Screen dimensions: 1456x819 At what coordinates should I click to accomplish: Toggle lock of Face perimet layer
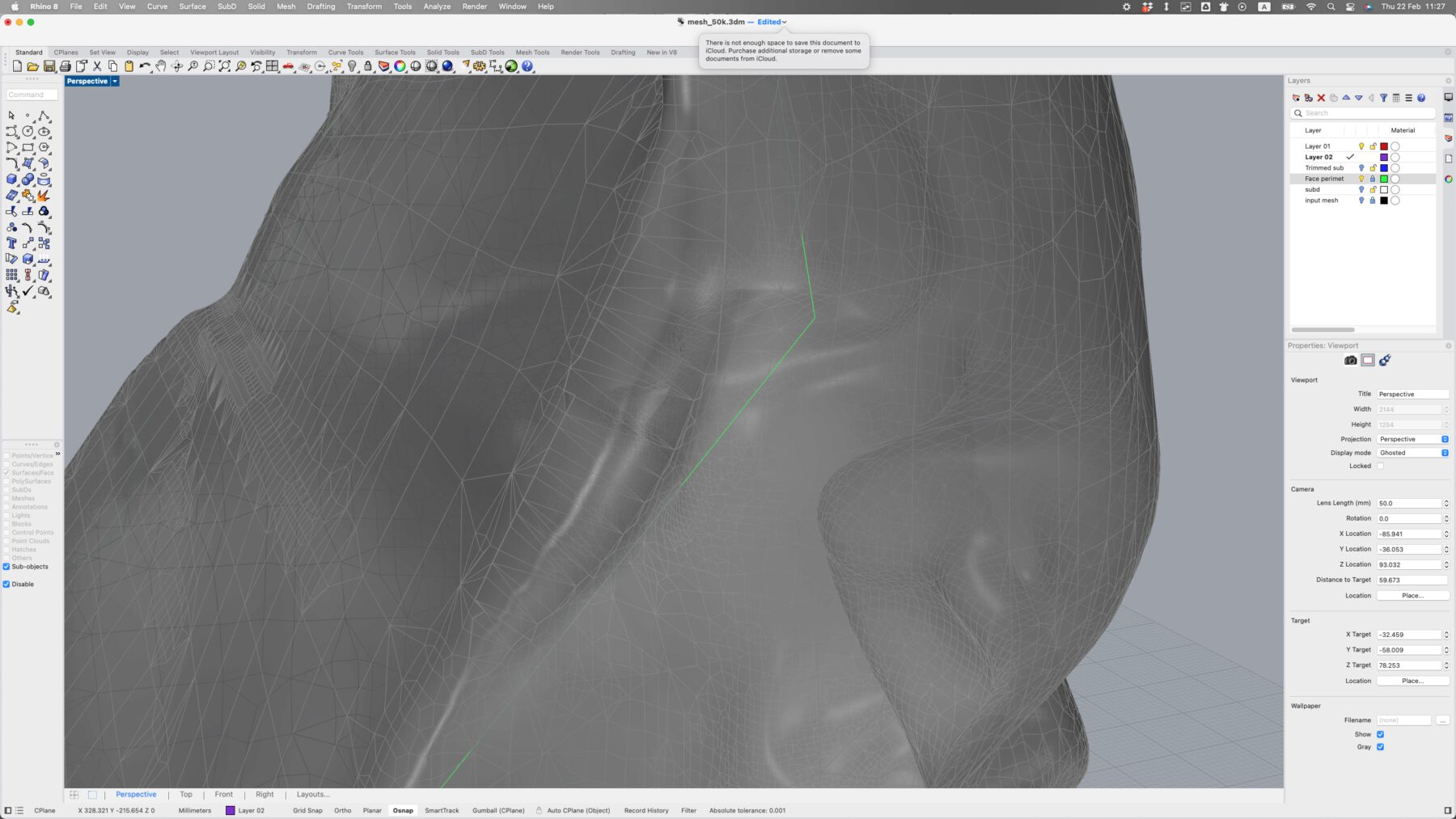[x=1373, y=179]
